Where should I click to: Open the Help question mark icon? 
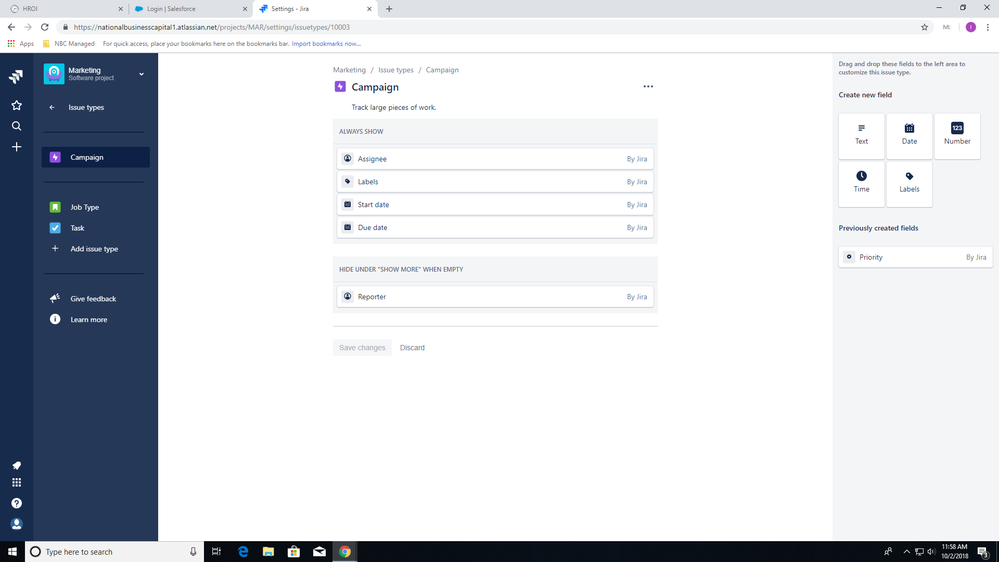tap(17, 503)
